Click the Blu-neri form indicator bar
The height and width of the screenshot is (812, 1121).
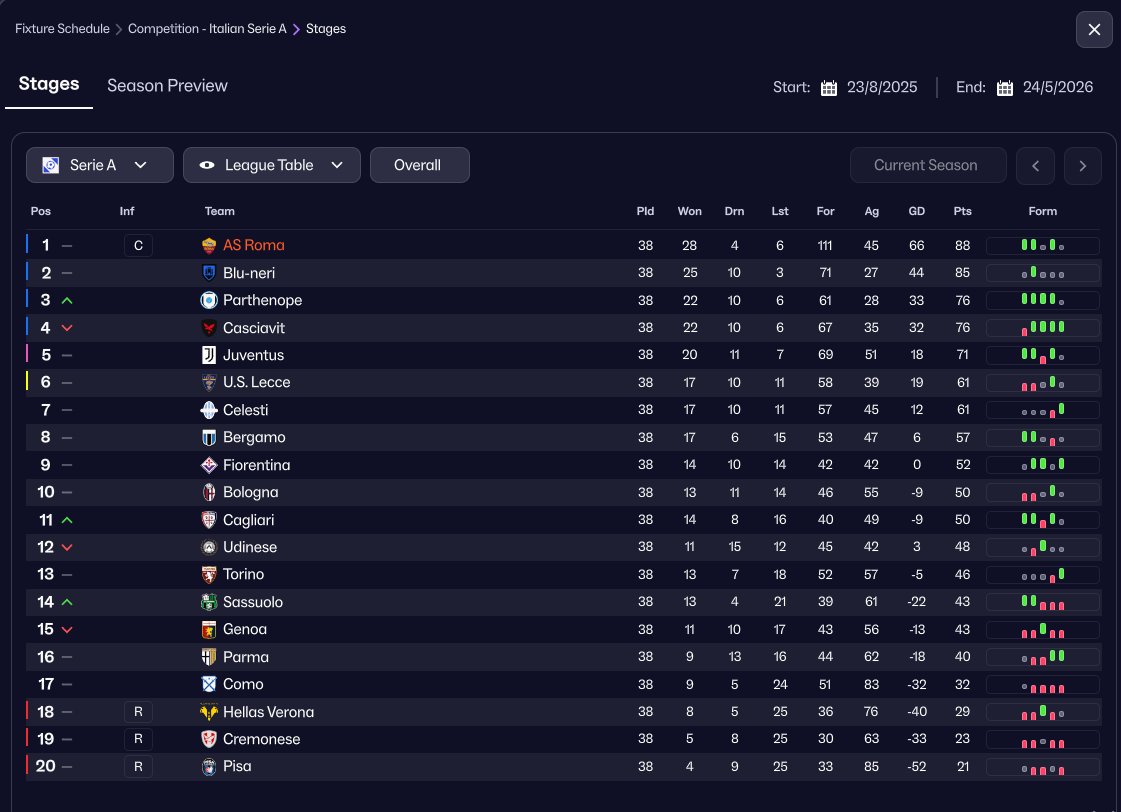1042,273
